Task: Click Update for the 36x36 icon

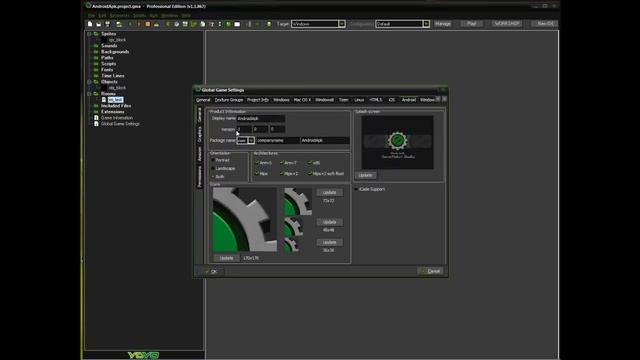Action: tap(329, 242)
